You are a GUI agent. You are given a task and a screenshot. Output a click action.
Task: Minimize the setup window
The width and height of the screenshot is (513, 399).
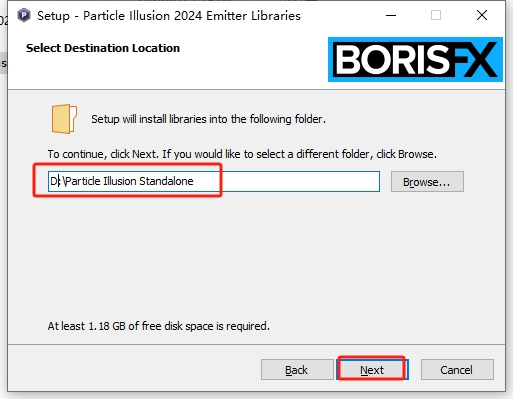click(x=391, y=15)
